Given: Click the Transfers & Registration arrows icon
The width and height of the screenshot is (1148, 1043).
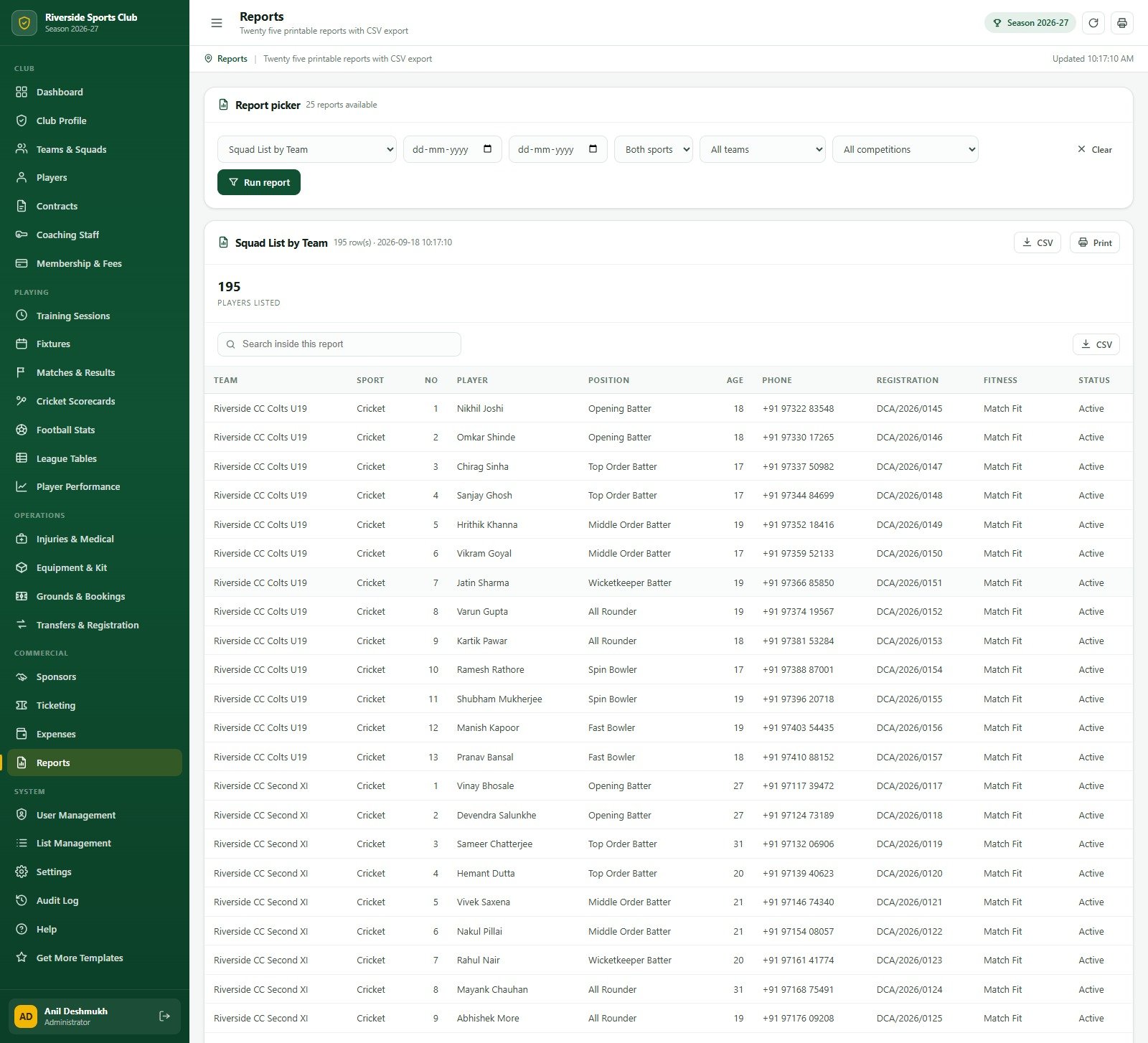Looking at the screenshot, I should (x=22, y=625).
